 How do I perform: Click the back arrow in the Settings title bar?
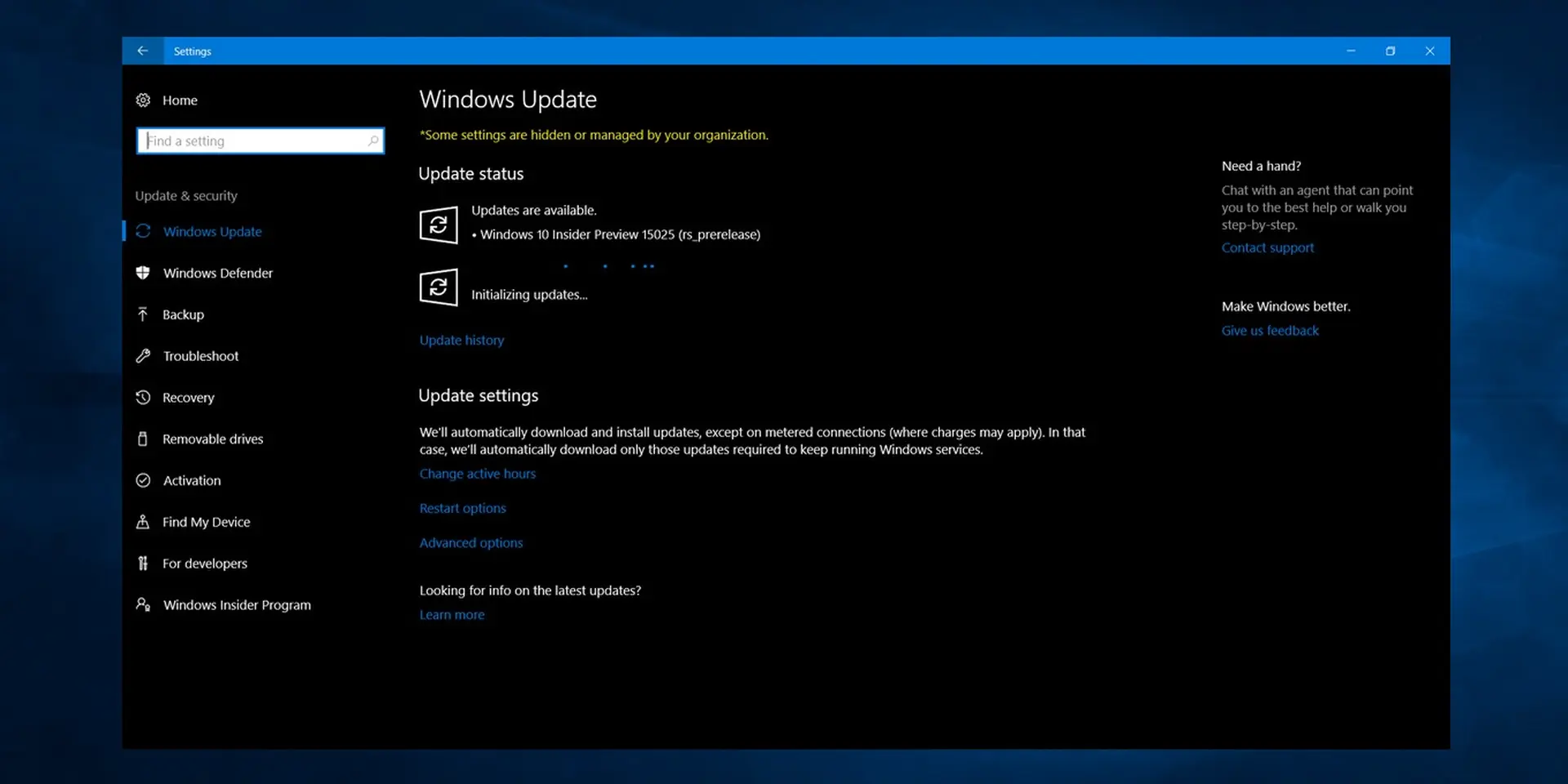(143, 51)
